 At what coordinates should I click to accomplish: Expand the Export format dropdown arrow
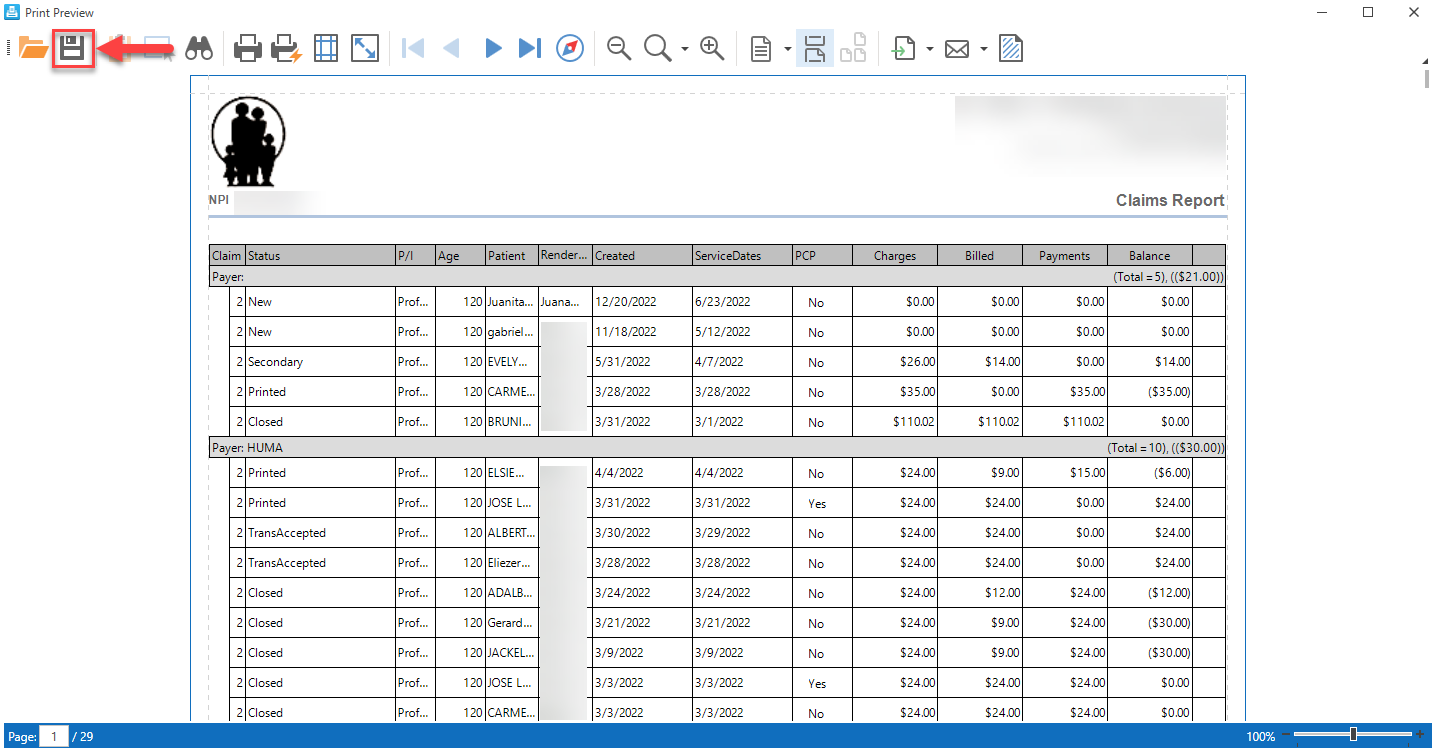(x=931, y=49)
